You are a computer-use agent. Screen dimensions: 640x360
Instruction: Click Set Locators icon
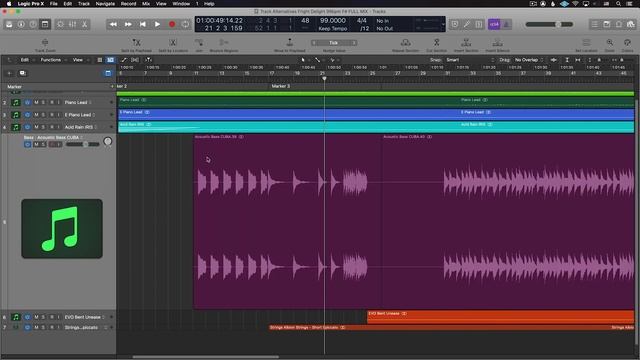point(586,42)
